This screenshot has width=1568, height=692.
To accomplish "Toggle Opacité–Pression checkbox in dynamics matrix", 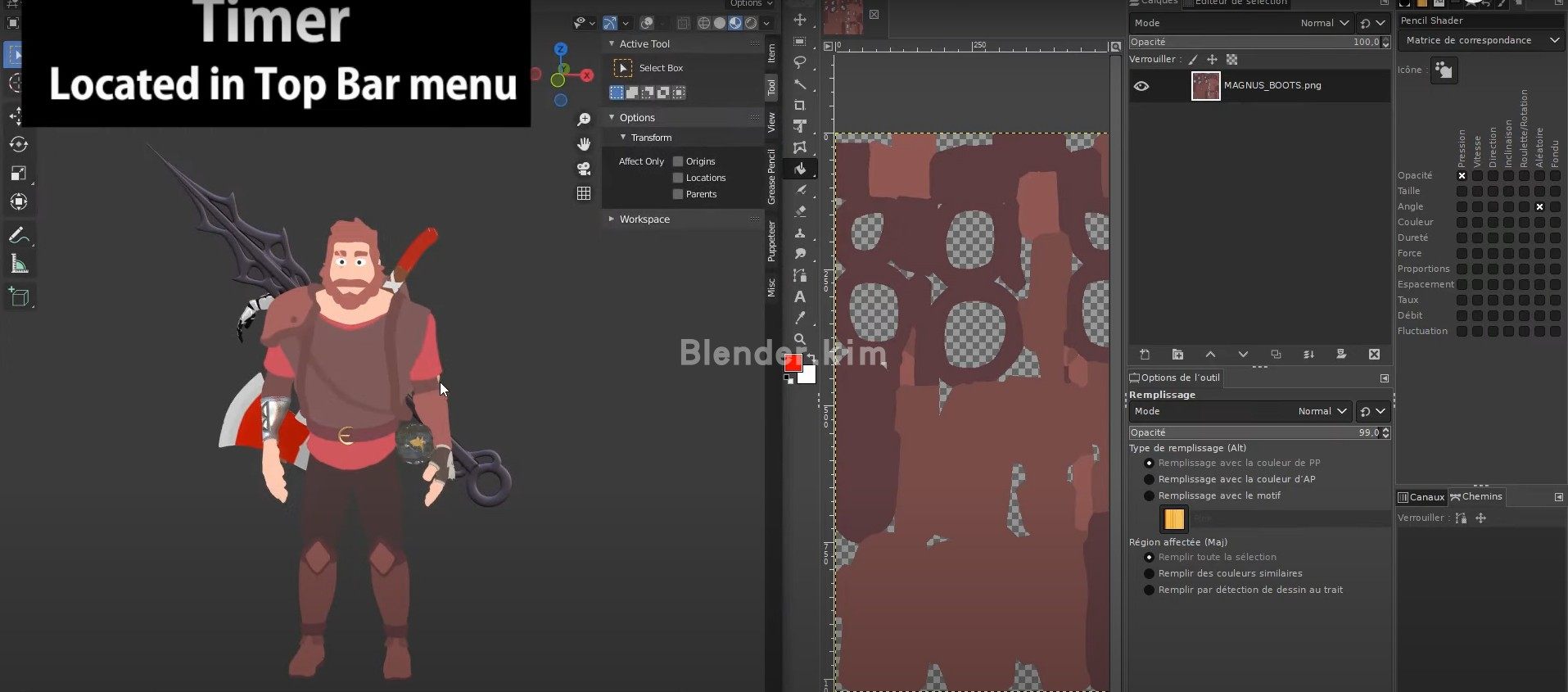I will (1462, 175).
